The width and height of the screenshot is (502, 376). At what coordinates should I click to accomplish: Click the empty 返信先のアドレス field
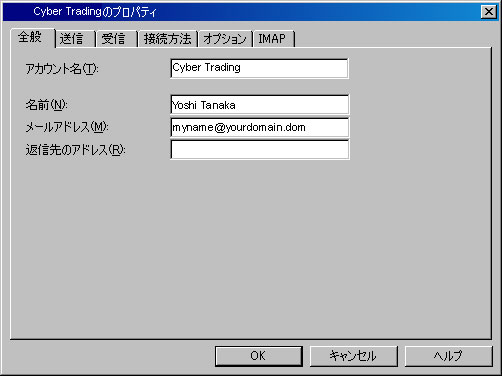[x=259, y=150]
